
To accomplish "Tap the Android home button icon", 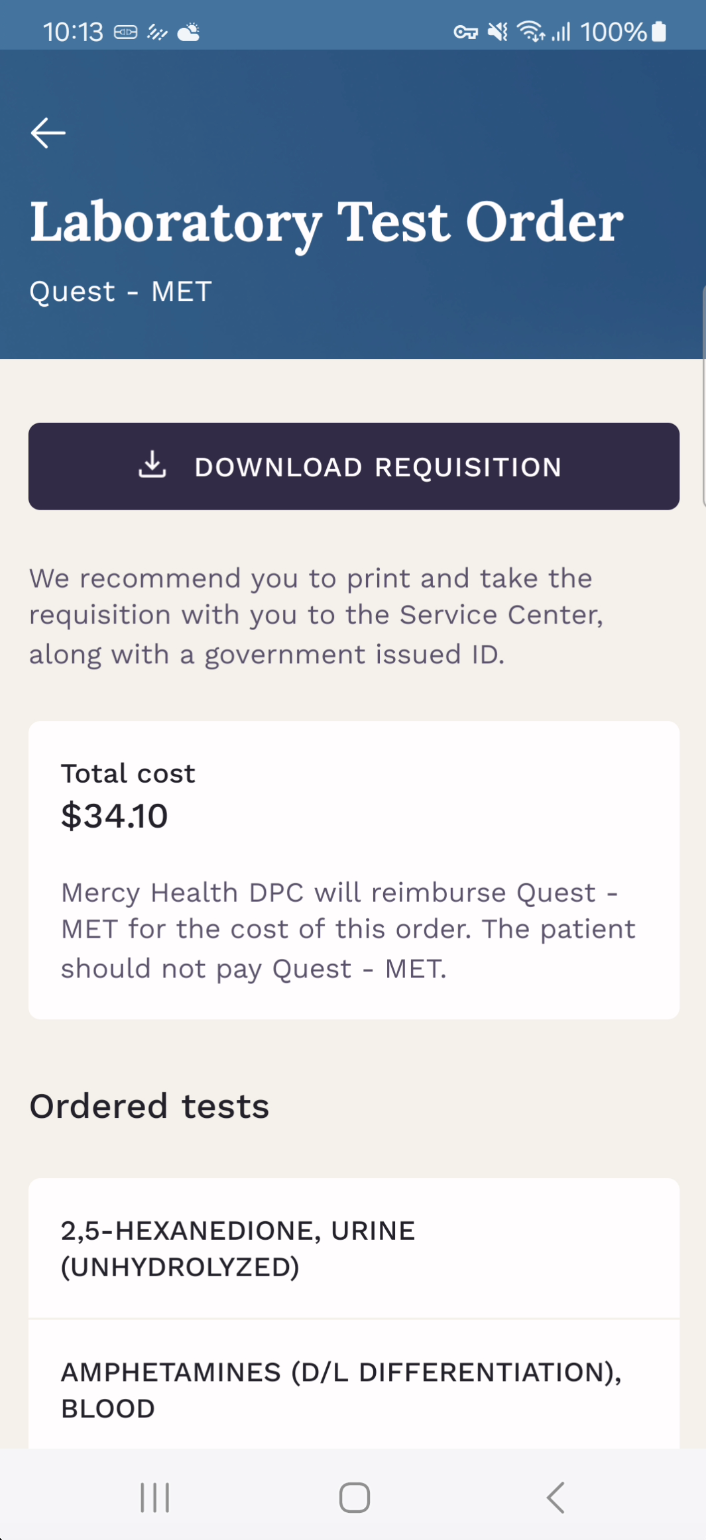I will [354, 1497].
